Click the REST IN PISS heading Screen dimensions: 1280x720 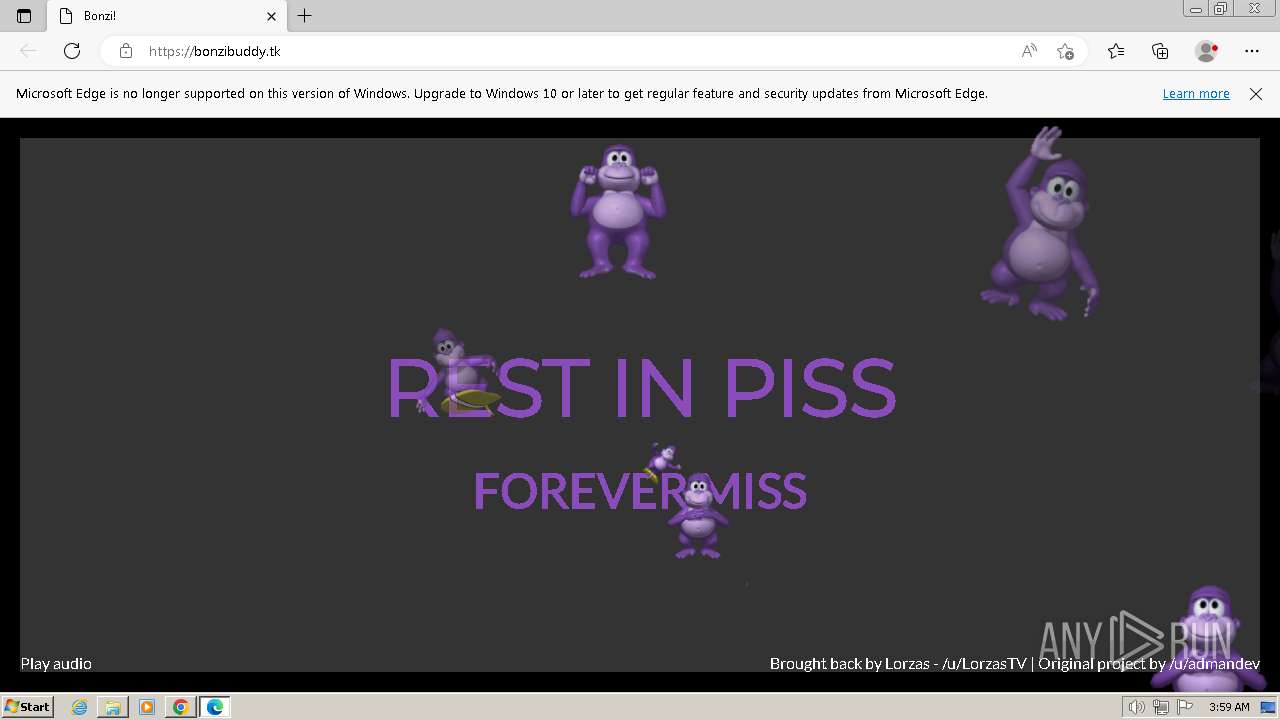pyautogui.click(x=641, y=387)
